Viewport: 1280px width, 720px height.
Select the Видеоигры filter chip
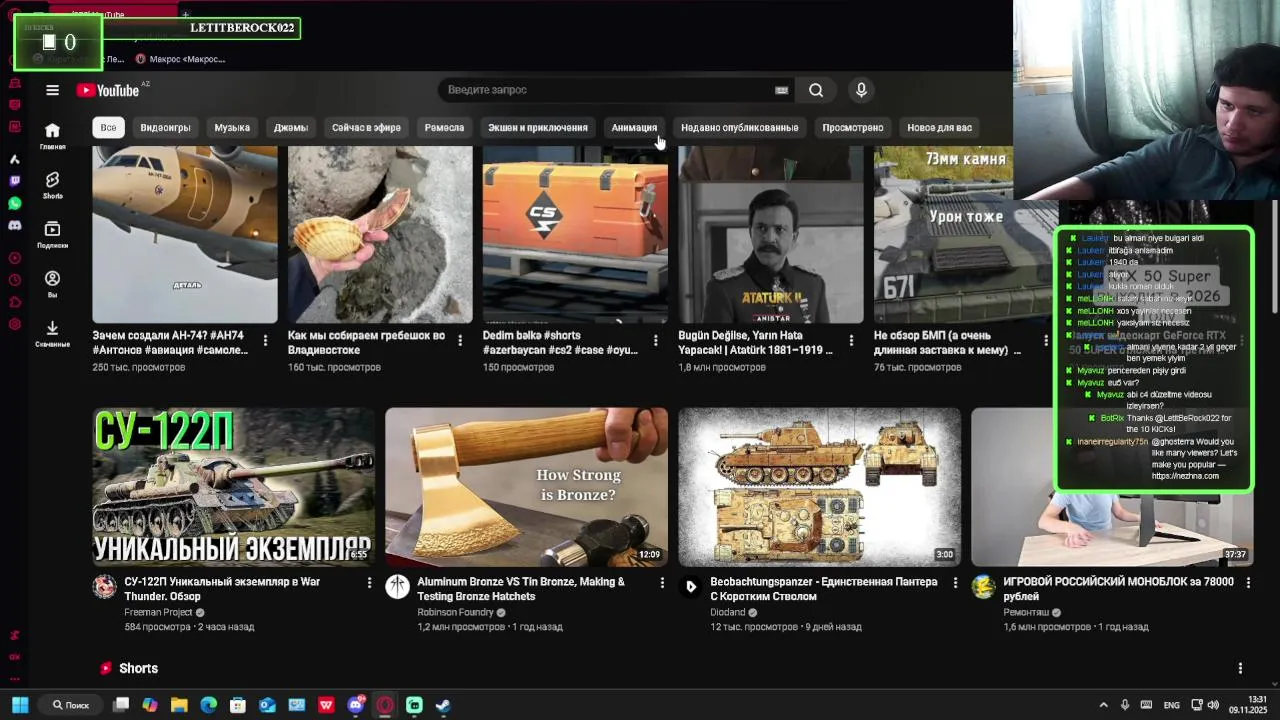(165, 127)
